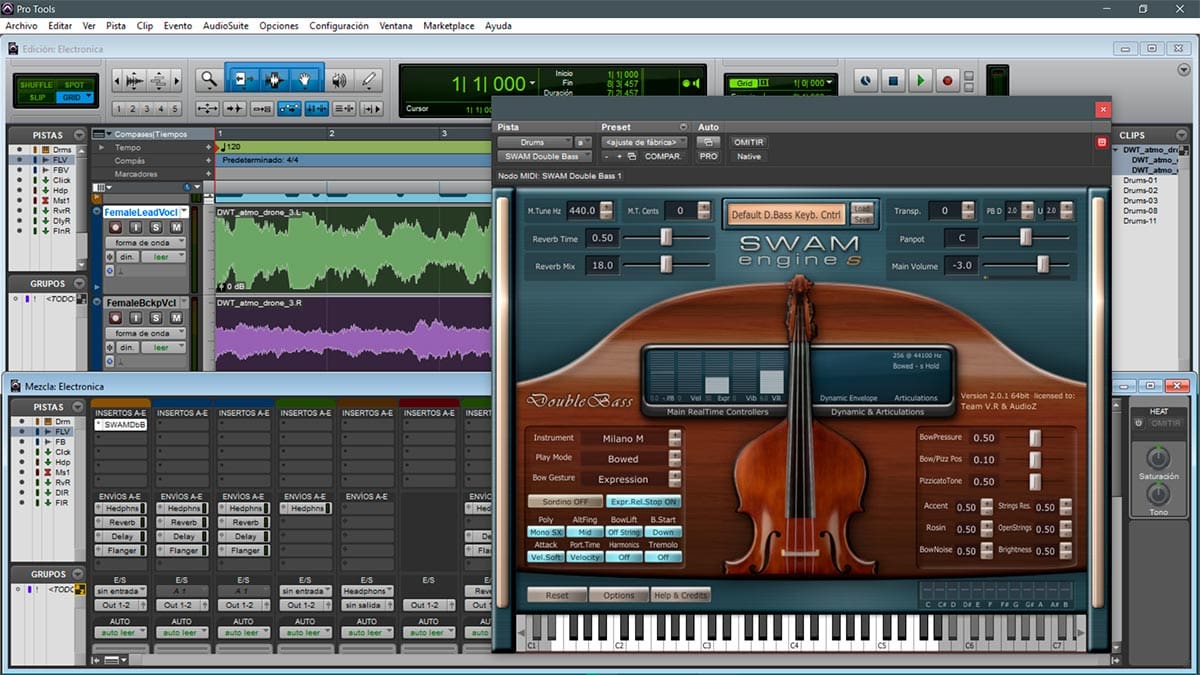Select the Pencil tool
1200x675 pixels.
(369, 80)
